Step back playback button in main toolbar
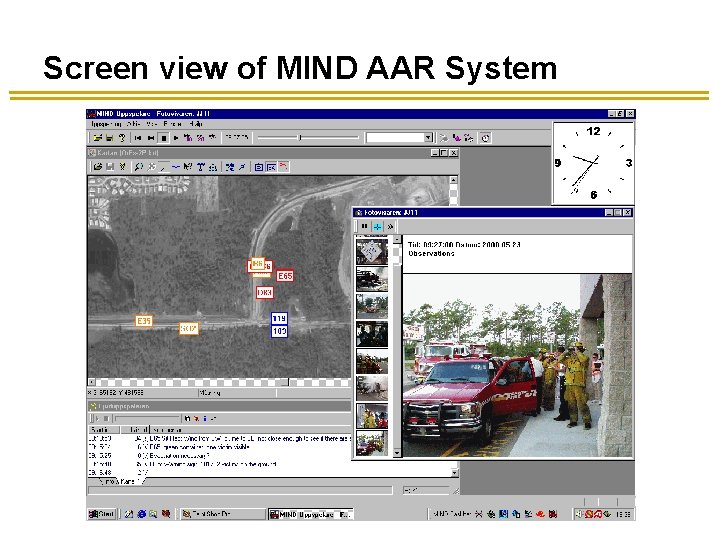This screenshot has width=720, height=540. click(x=151, y=137)
